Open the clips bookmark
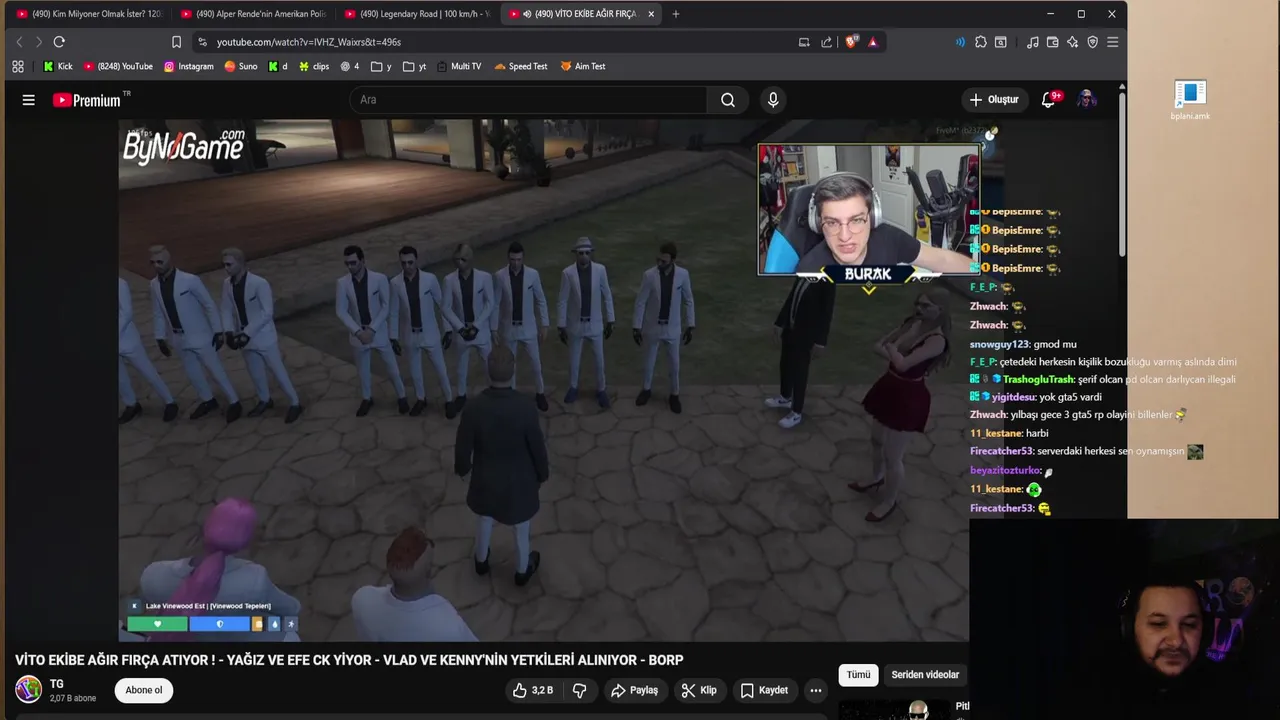 [x=314, y=66]
